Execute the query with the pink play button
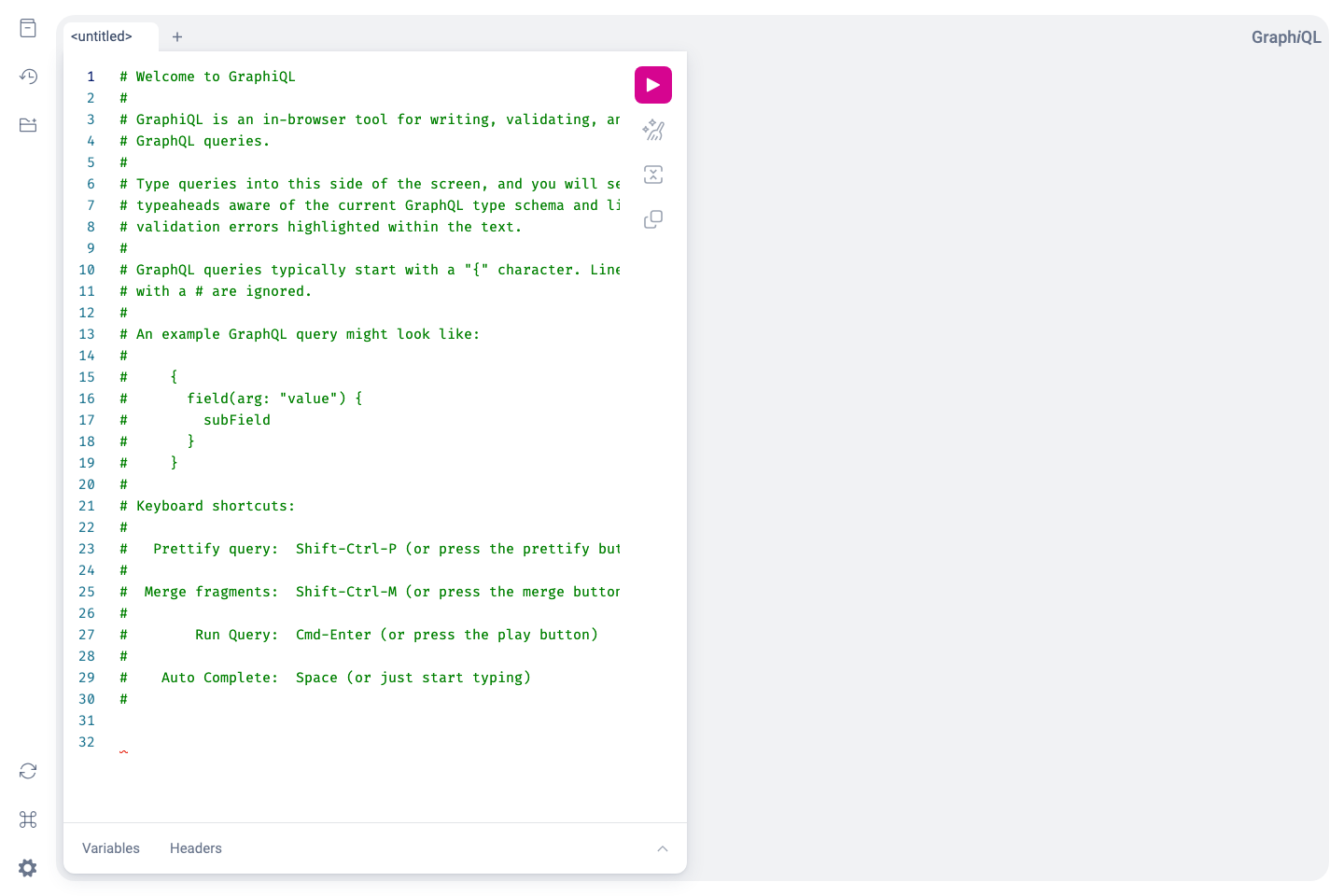The height and width of the screenshot is (896, 1344). (x=652, y=84)
